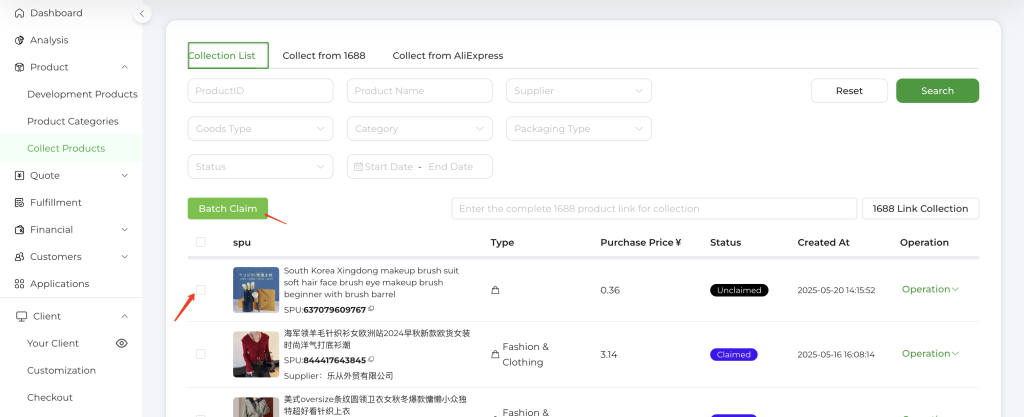Select the checkbox for the makeup brush product
Viewport: 1024px width, 417px height.
[201, 290]
